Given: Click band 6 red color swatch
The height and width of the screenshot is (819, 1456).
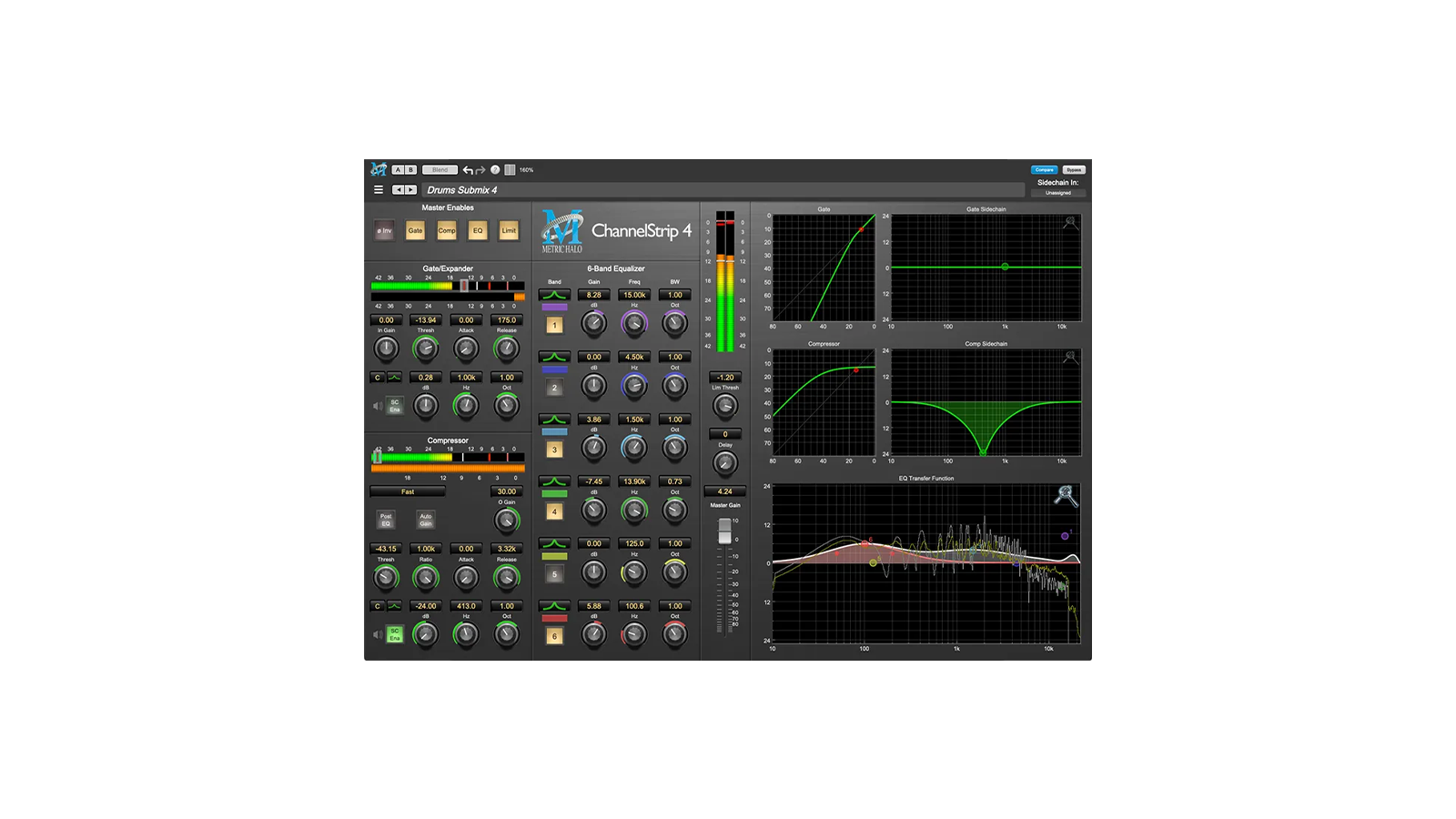Looking at the screenshot, I should point(554,619).
